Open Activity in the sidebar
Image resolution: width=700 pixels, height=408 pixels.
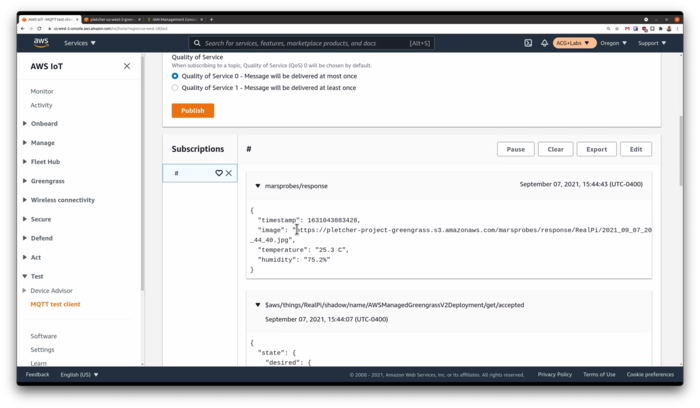(42, 105)
